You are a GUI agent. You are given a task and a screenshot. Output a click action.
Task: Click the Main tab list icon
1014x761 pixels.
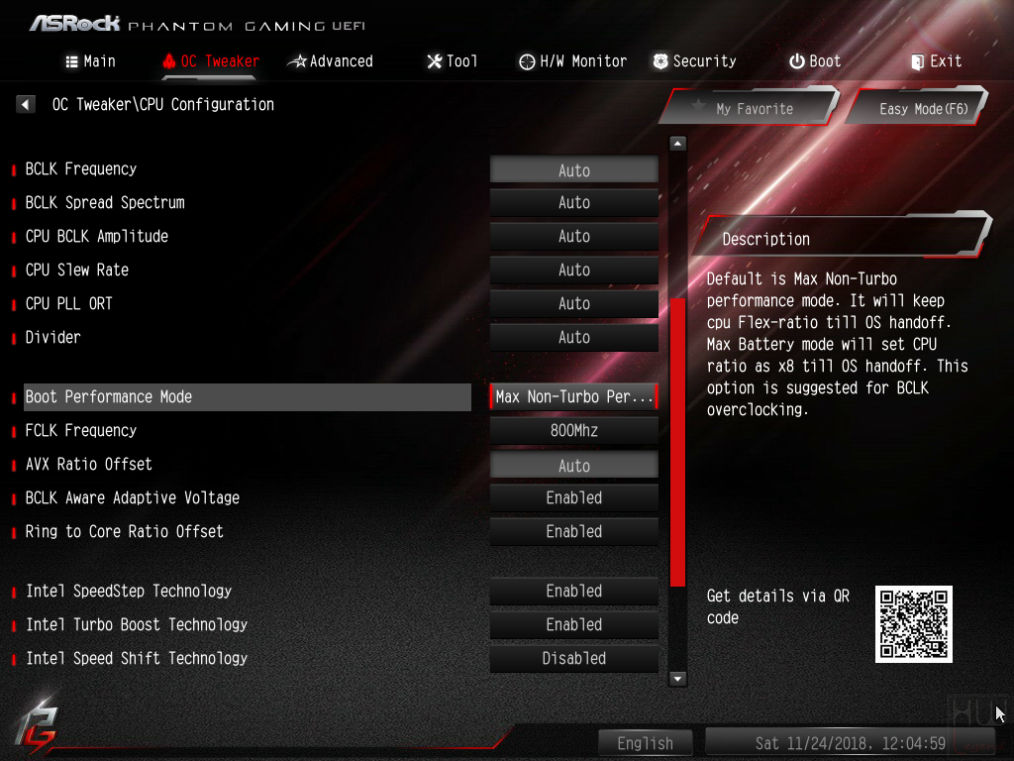[71, 61]
